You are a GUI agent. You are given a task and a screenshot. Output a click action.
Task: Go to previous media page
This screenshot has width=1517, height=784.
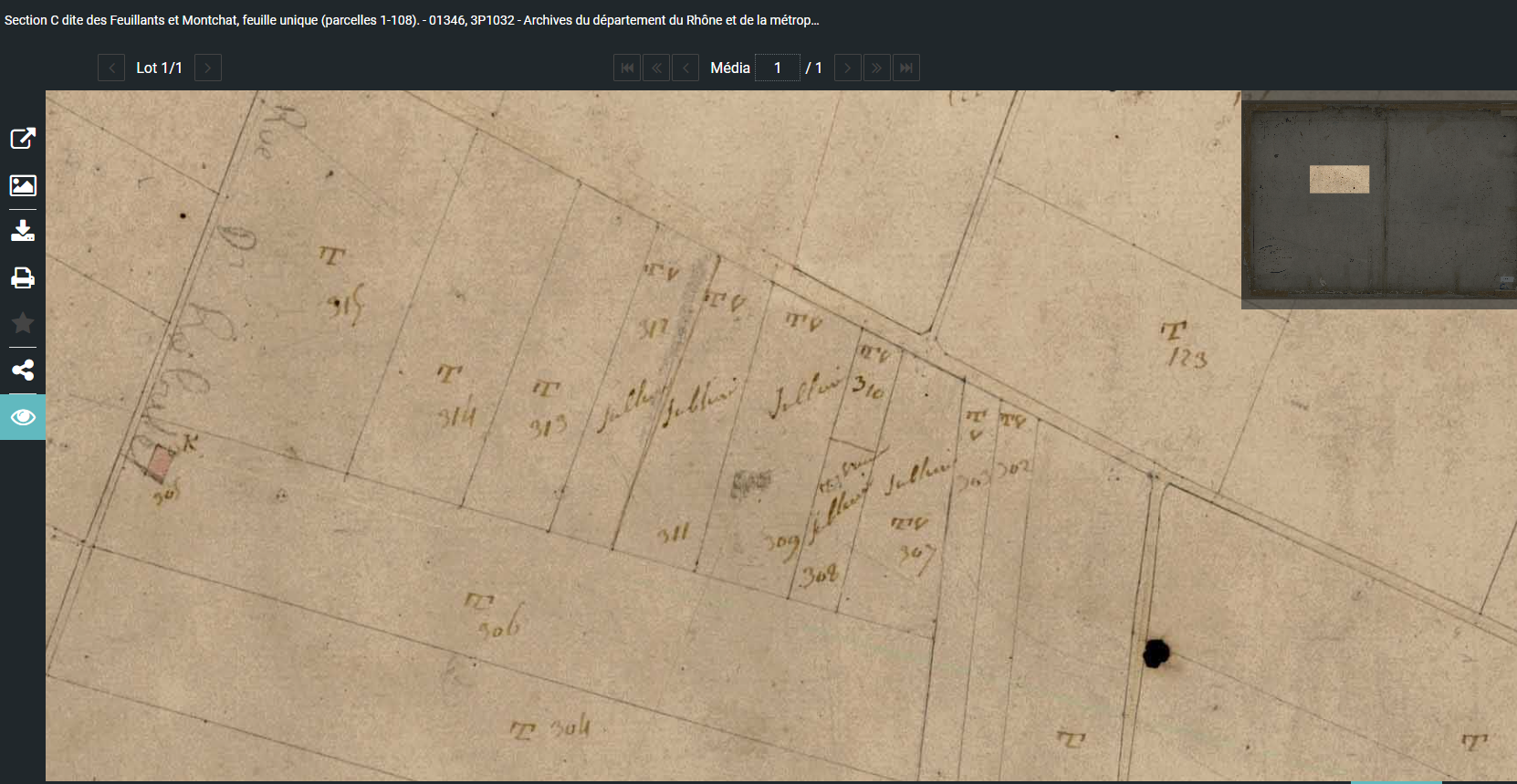pos(685,68)
